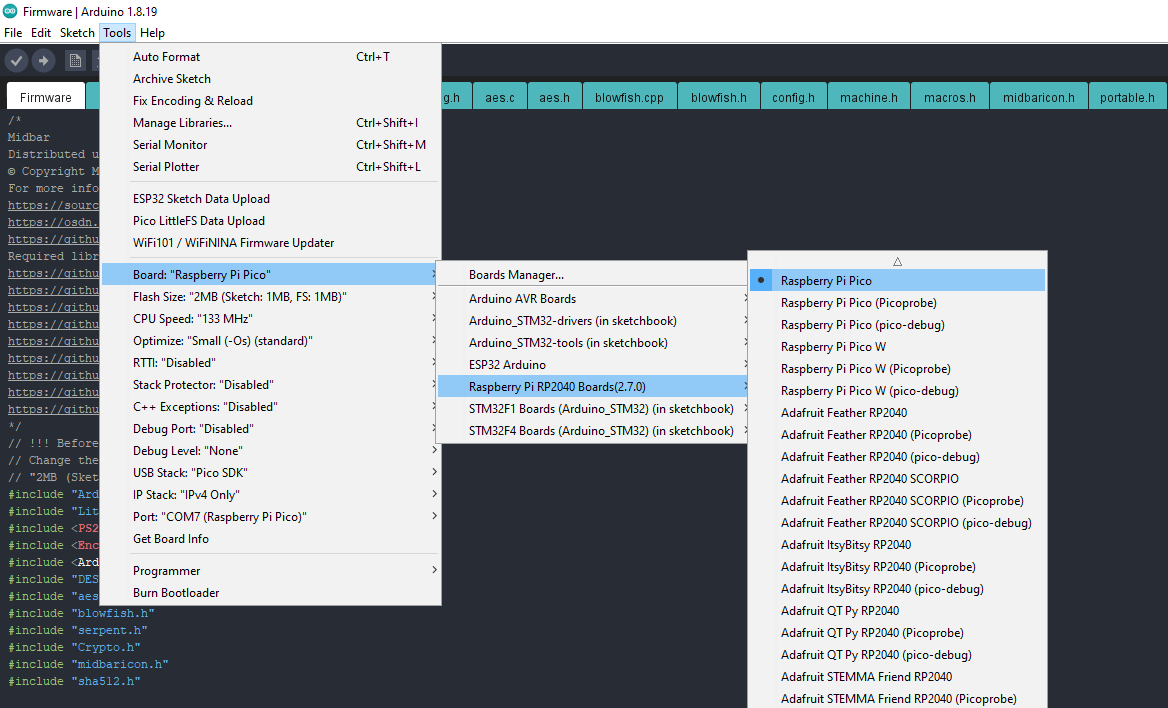Select Raspberry Pi Pico (Picoprobe) board
1168x708 pixels.
coord(898,303)
